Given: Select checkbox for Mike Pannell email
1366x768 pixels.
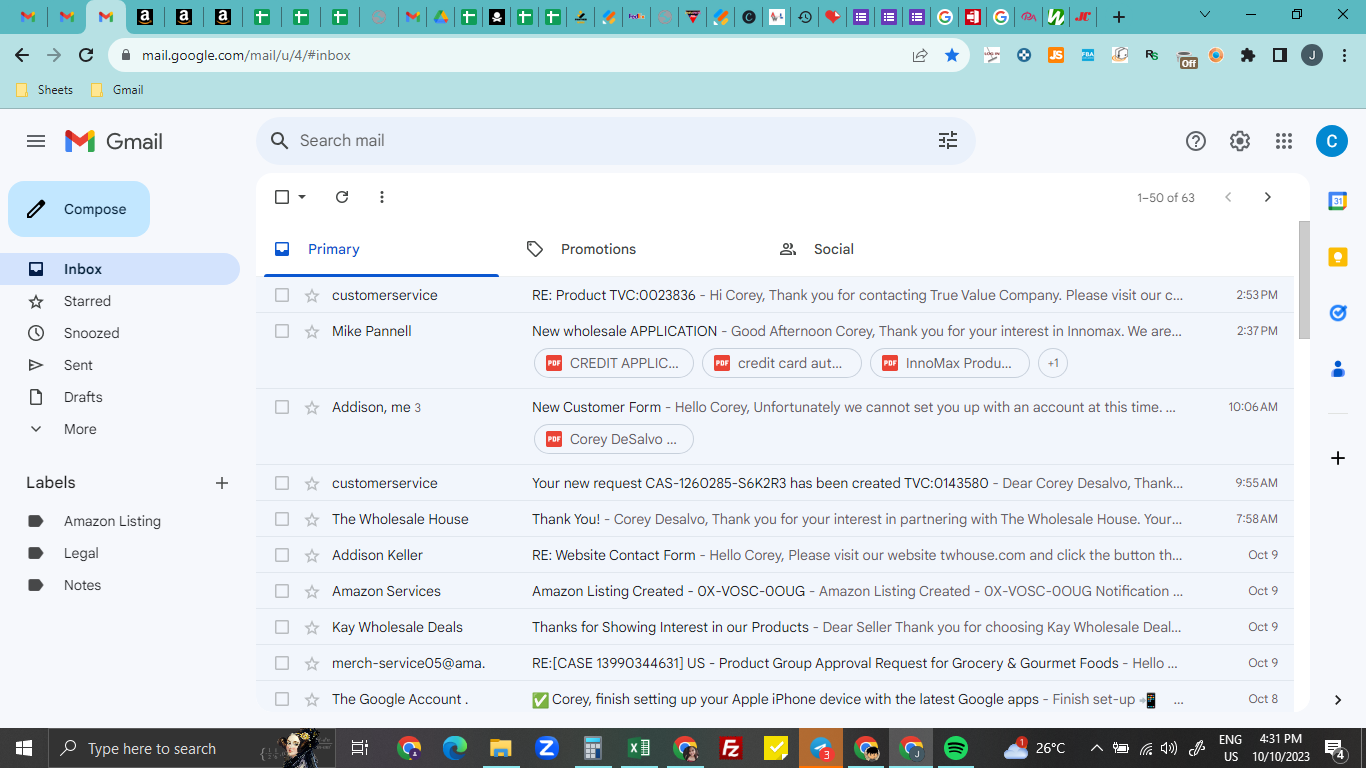Looking at the screenshot, I should pyautogui.click(x=282, y=331).
